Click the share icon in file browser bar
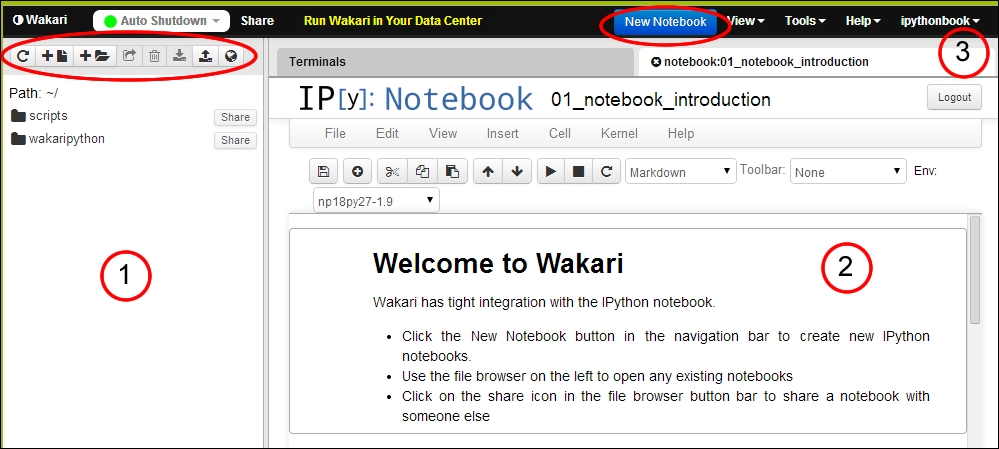 (x=129, y=56)
